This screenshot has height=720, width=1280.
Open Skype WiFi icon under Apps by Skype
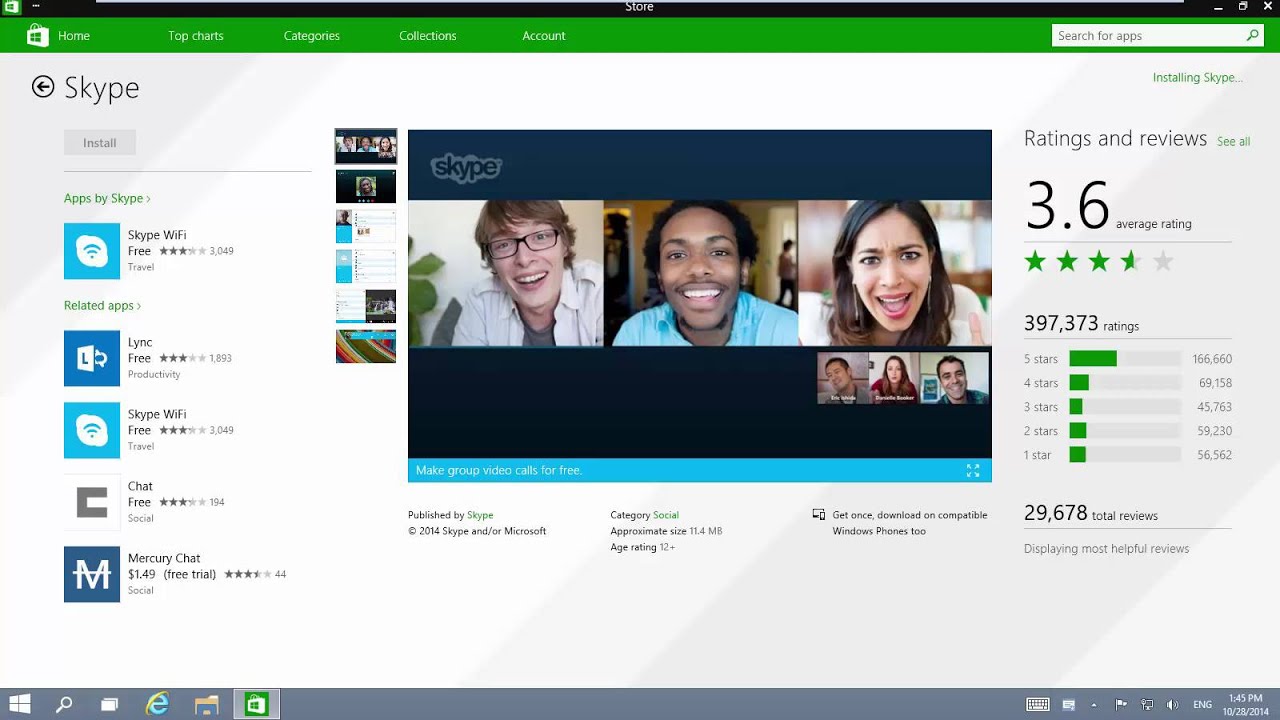click(92, 251)
